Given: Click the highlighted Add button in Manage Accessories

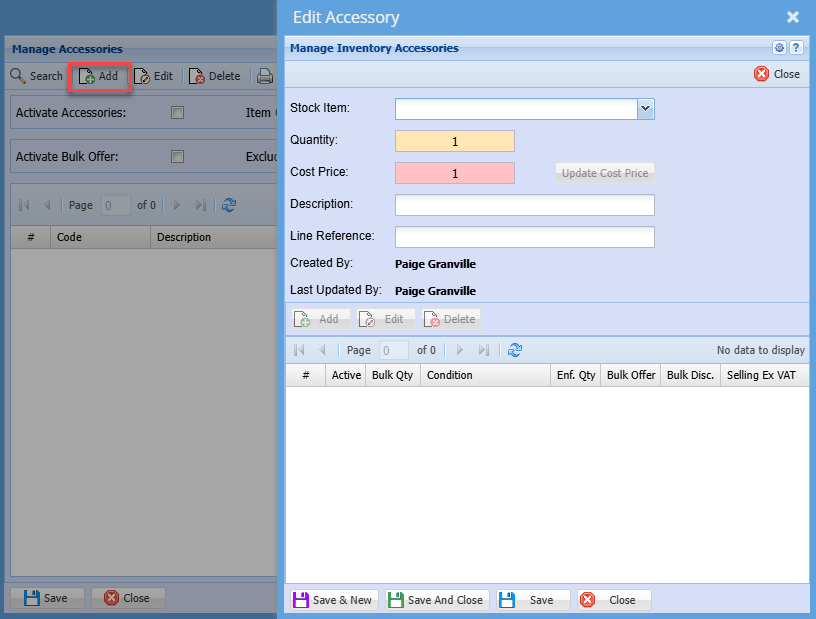Looking at the screenshot, I should pyautogui.click(x=99, y=76).
